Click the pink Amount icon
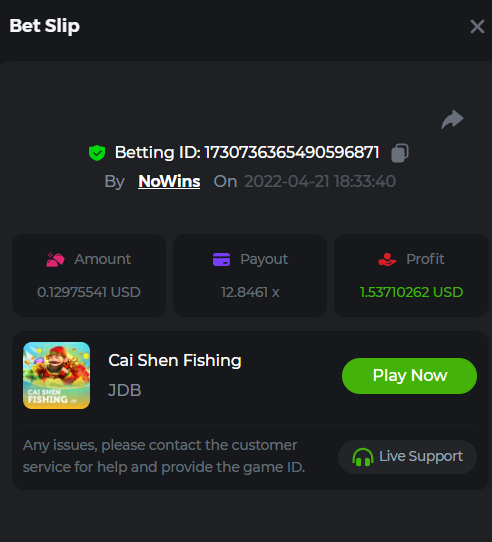This screenshot has height=542, width=492. (x=55, y=260)
